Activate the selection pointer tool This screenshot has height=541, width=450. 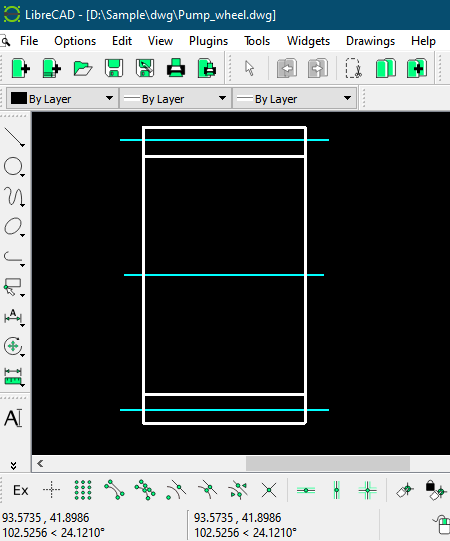[249, 68]
